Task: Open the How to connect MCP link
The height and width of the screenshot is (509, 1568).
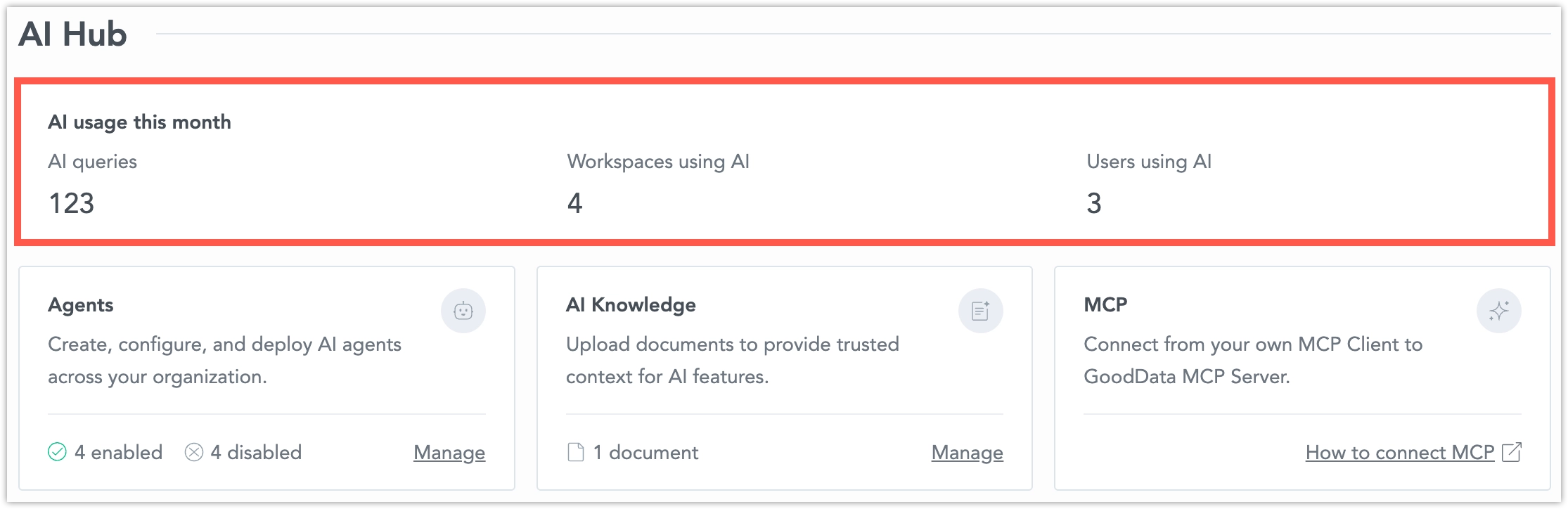Action: click(1400, 453)
